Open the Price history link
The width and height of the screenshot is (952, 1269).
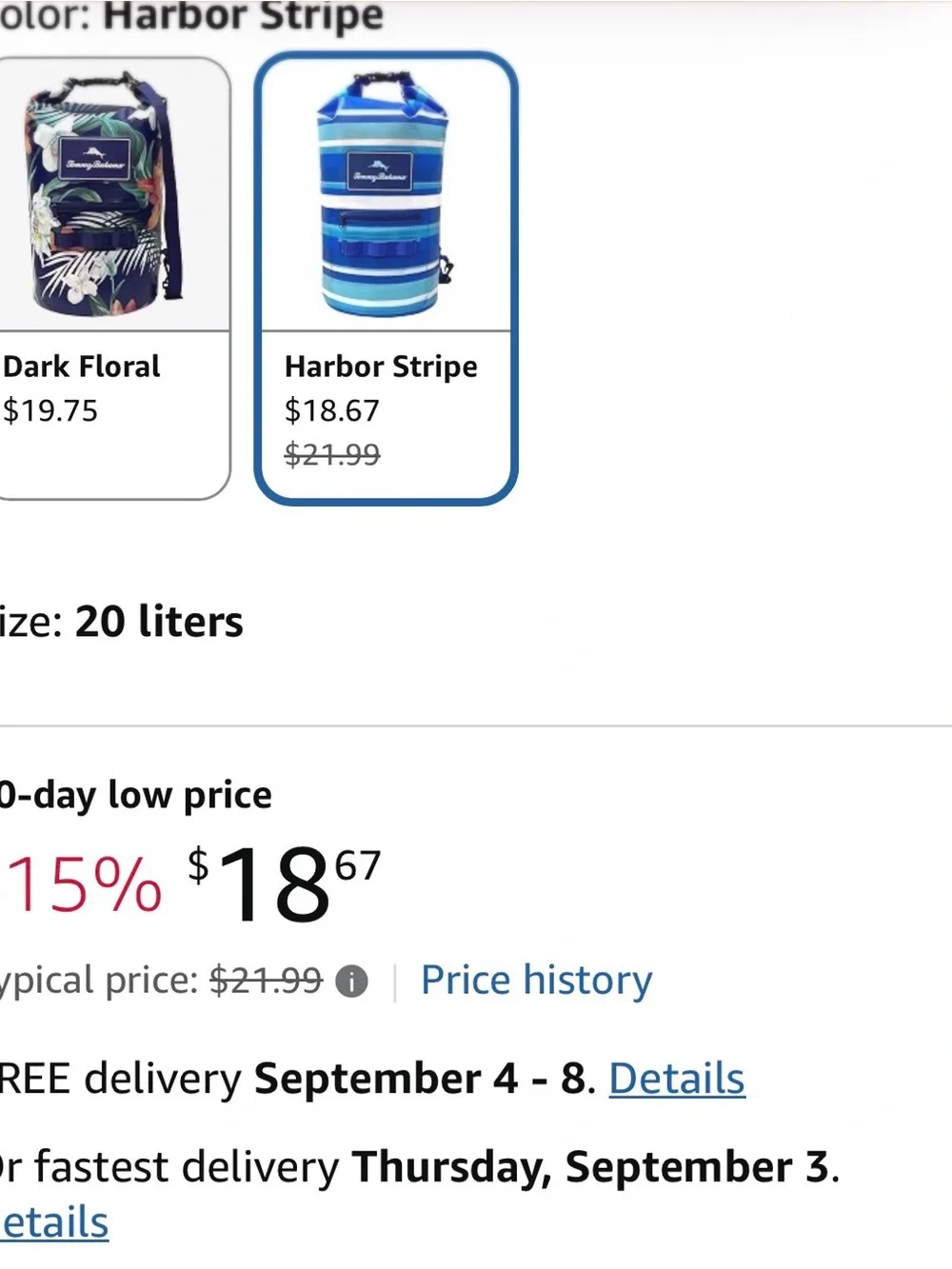click(536, 980)
